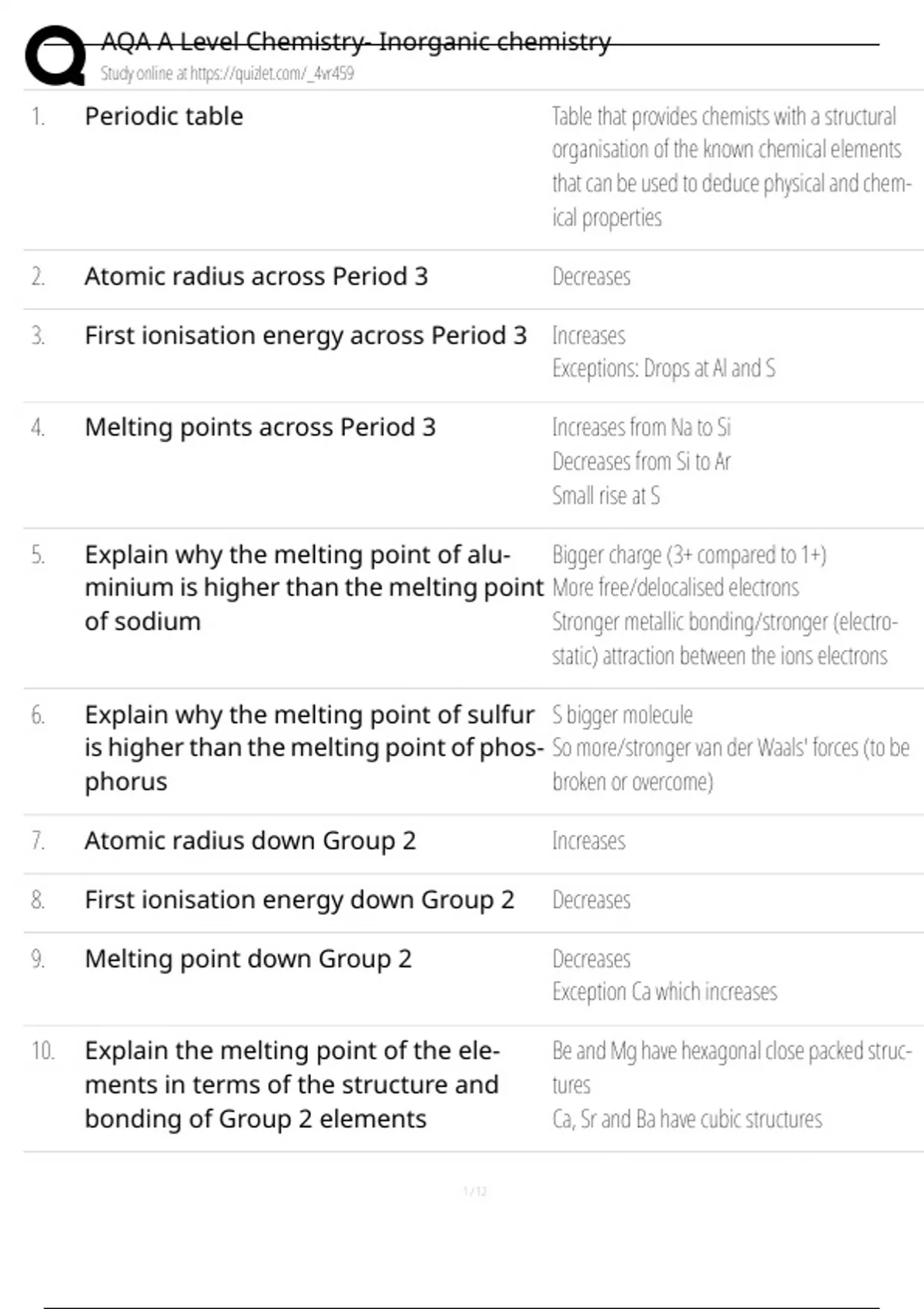Select the 'Periodic table' term
924x1309 pixels.
[x=164, y=116]
